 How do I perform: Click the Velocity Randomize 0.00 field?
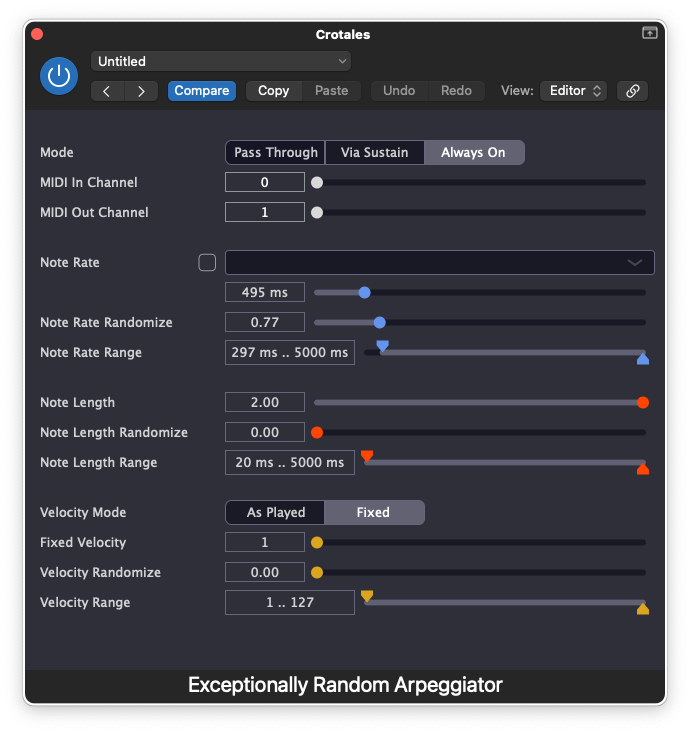tap(265, 572)
